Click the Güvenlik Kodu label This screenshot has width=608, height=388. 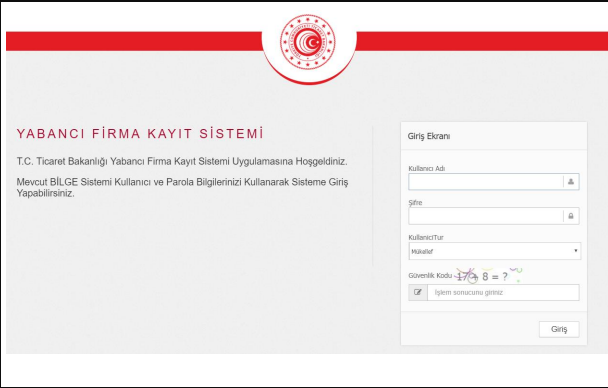430,276
